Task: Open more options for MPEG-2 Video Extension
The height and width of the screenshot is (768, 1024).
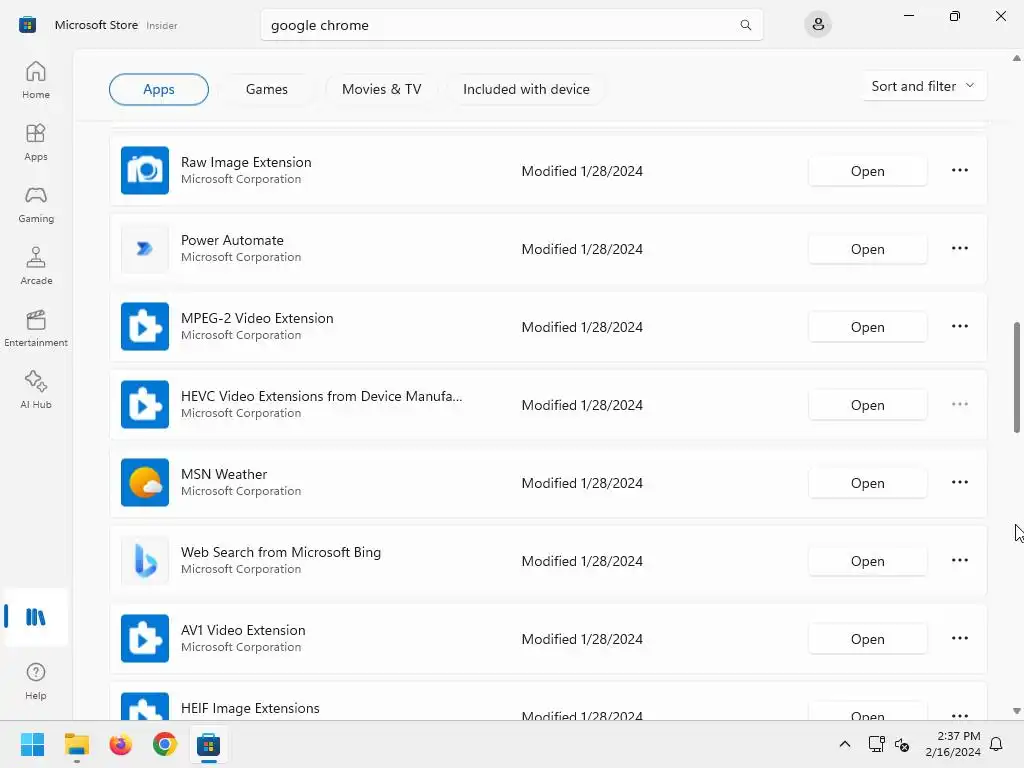Action: point(959,327)
